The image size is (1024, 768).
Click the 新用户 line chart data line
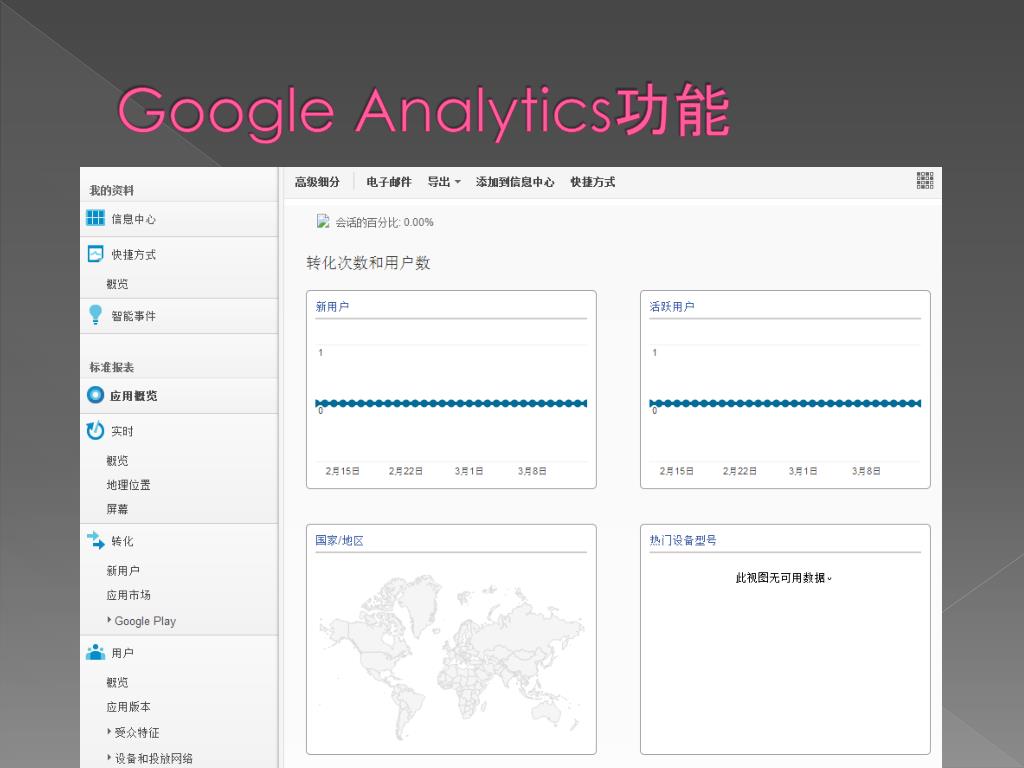pos(451,403)
